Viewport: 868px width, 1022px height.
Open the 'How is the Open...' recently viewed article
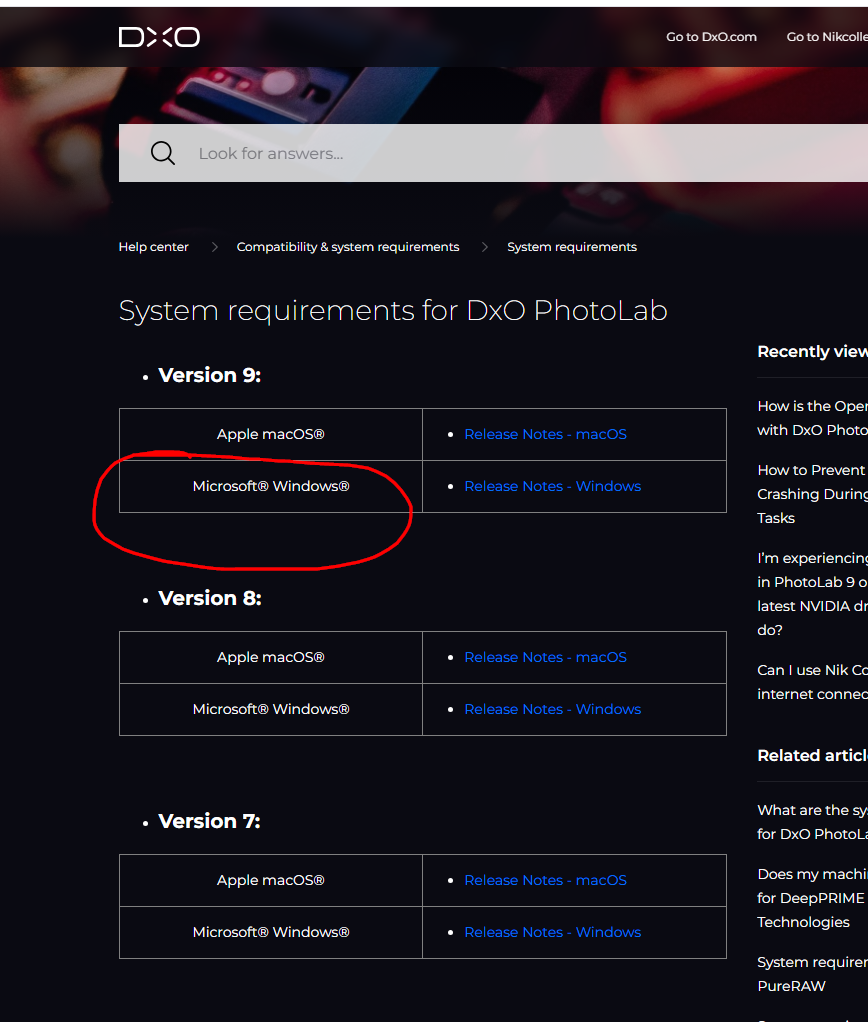tap(811, 418)
